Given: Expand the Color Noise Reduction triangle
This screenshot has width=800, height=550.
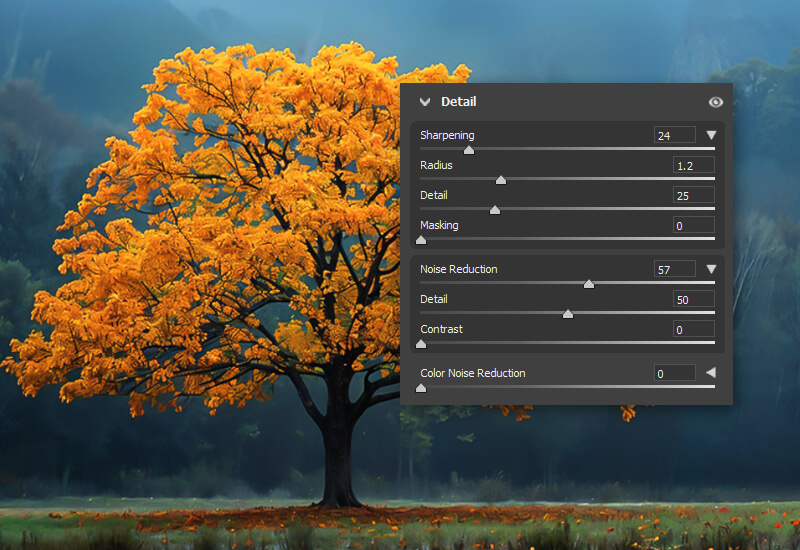Looking at the screenshot, I should (711, 373).
